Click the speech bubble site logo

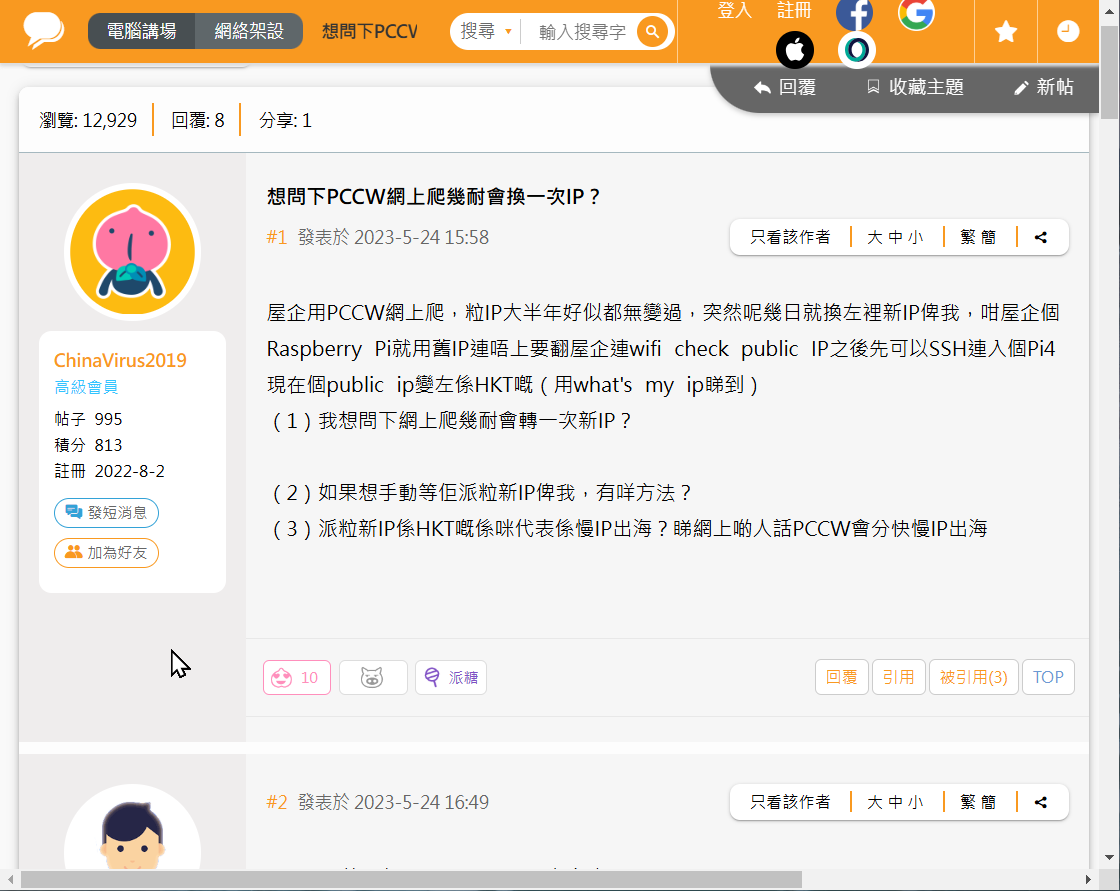click(44, 31)
